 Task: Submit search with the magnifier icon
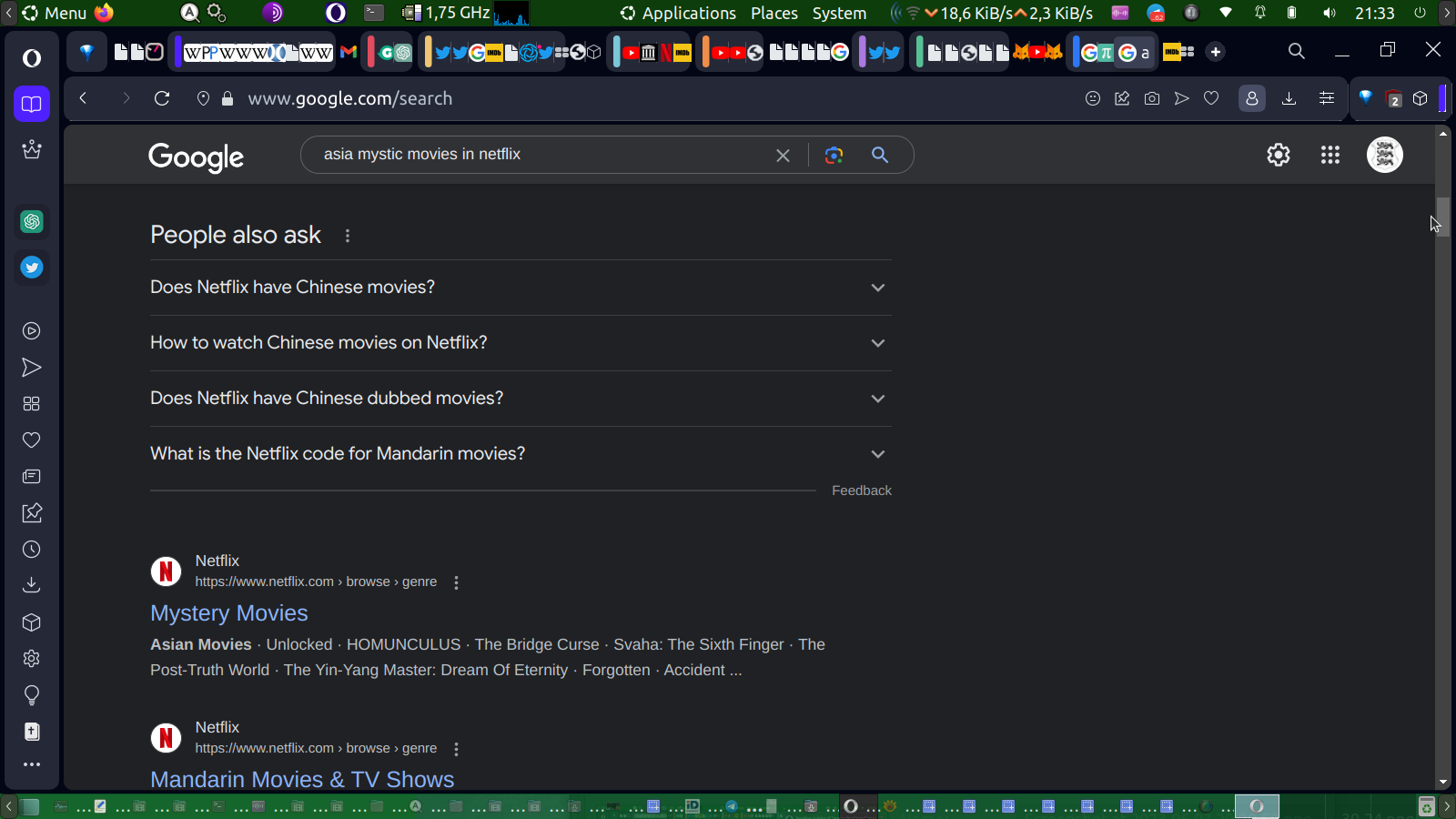tap(880, 155)
